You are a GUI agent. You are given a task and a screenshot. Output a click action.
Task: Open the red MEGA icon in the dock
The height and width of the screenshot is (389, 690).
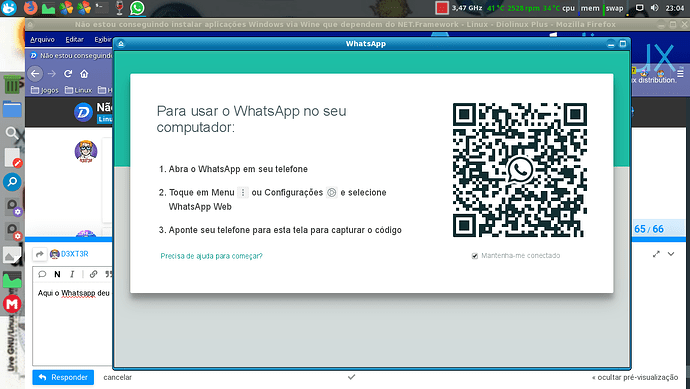[x=12, y=304]
